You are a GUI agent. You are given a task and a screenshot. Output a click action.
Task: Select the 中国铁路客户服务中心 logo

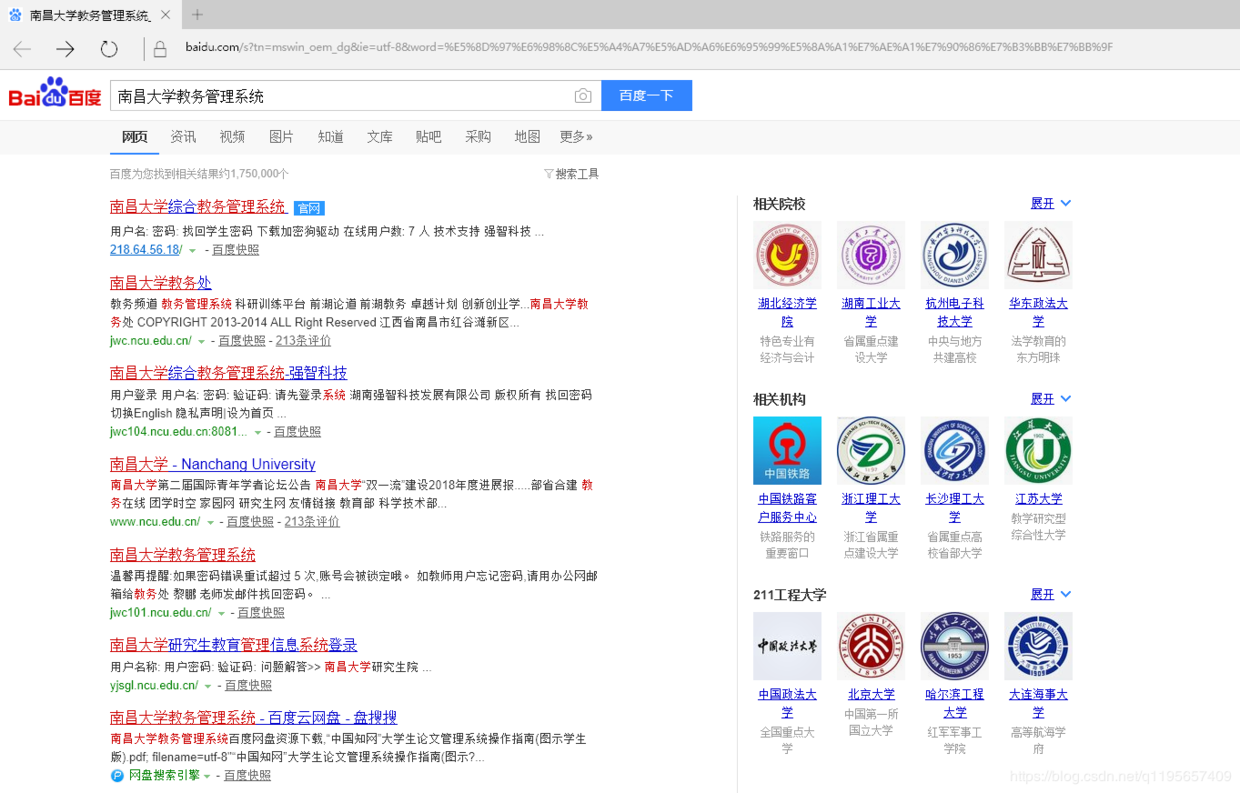[786, 450]
